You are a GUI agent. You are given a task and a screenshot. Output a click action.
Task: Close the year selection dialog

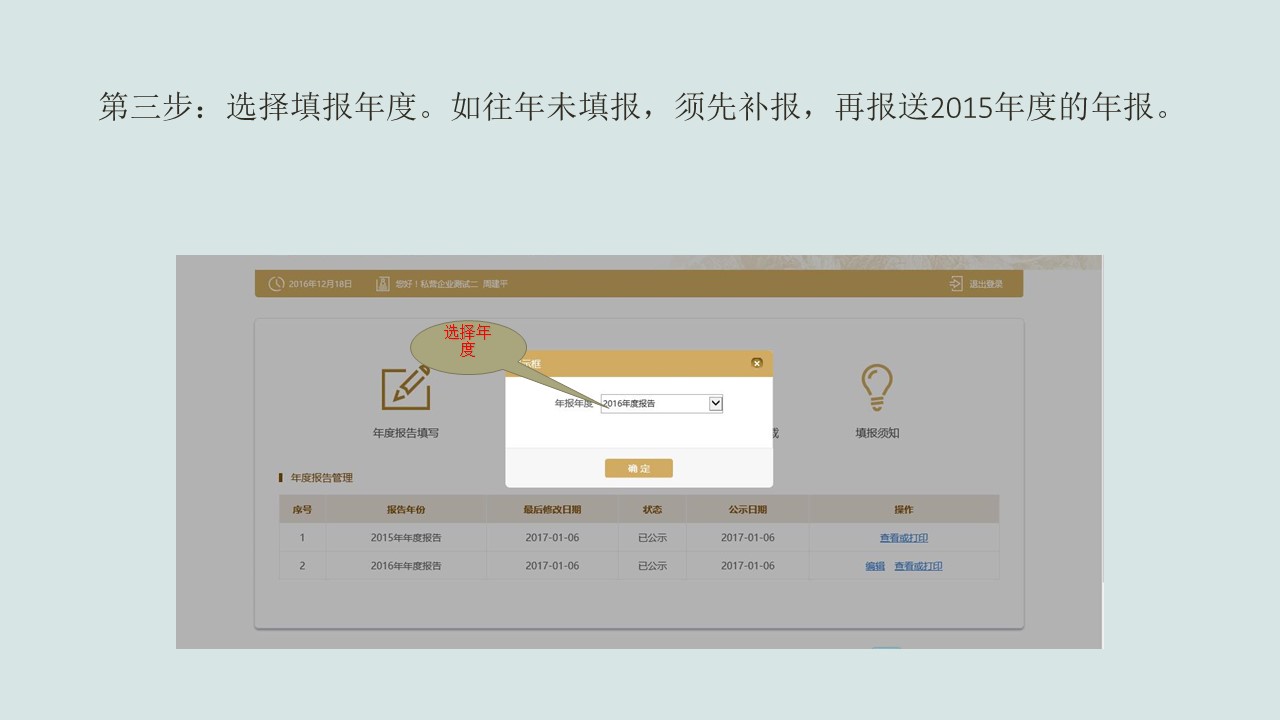(757, 363)
